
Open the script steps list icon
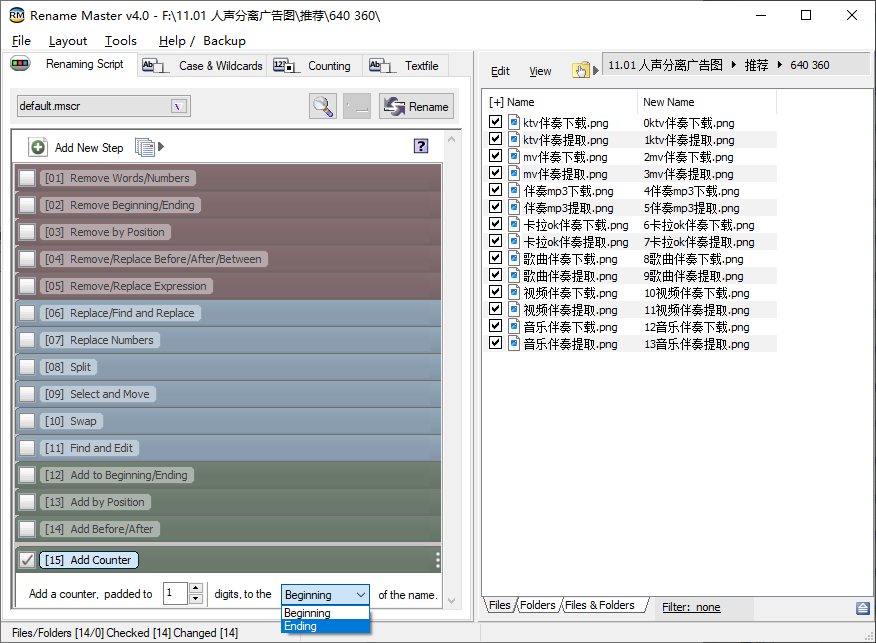tap(145, 147)
